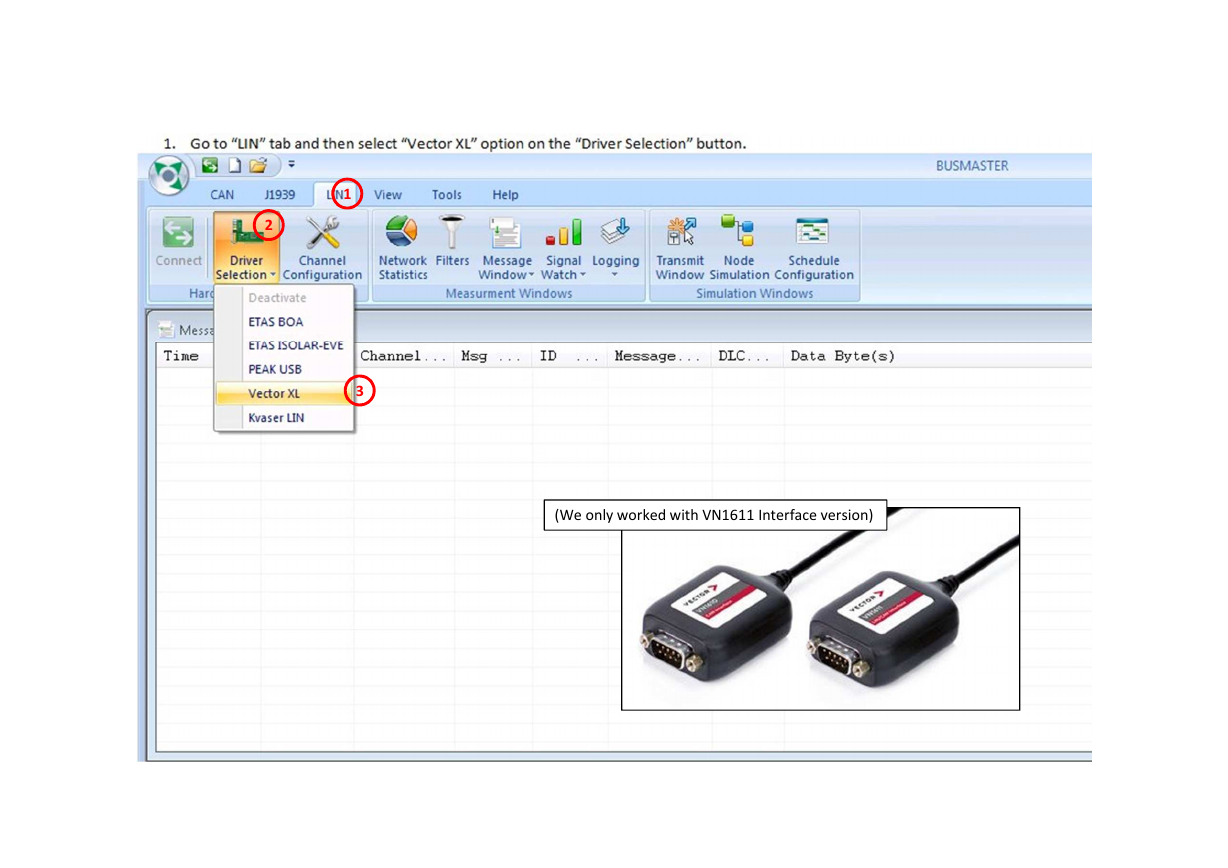Viewport: 1228px width, 868px height.
Task: Click the Message Window icon
Action: pos(505,232)
